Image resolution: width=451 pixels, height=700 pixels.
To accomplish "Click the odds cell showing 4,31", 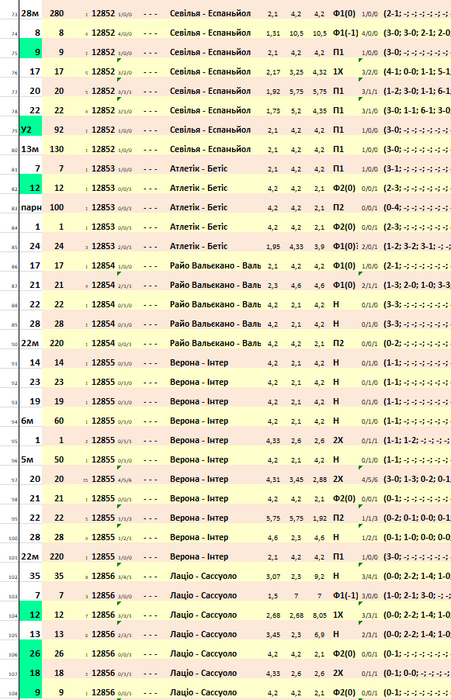I will click(x=273, y=479).
